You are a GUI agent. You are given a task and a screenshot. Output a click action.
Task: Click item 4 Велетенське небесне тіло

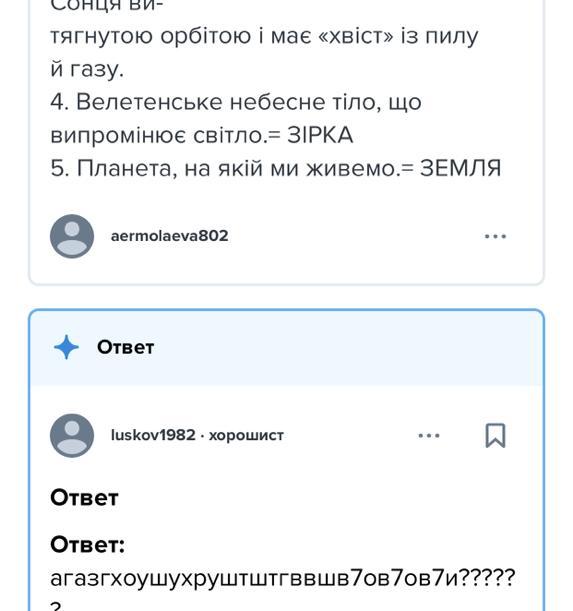click(236, 102)
